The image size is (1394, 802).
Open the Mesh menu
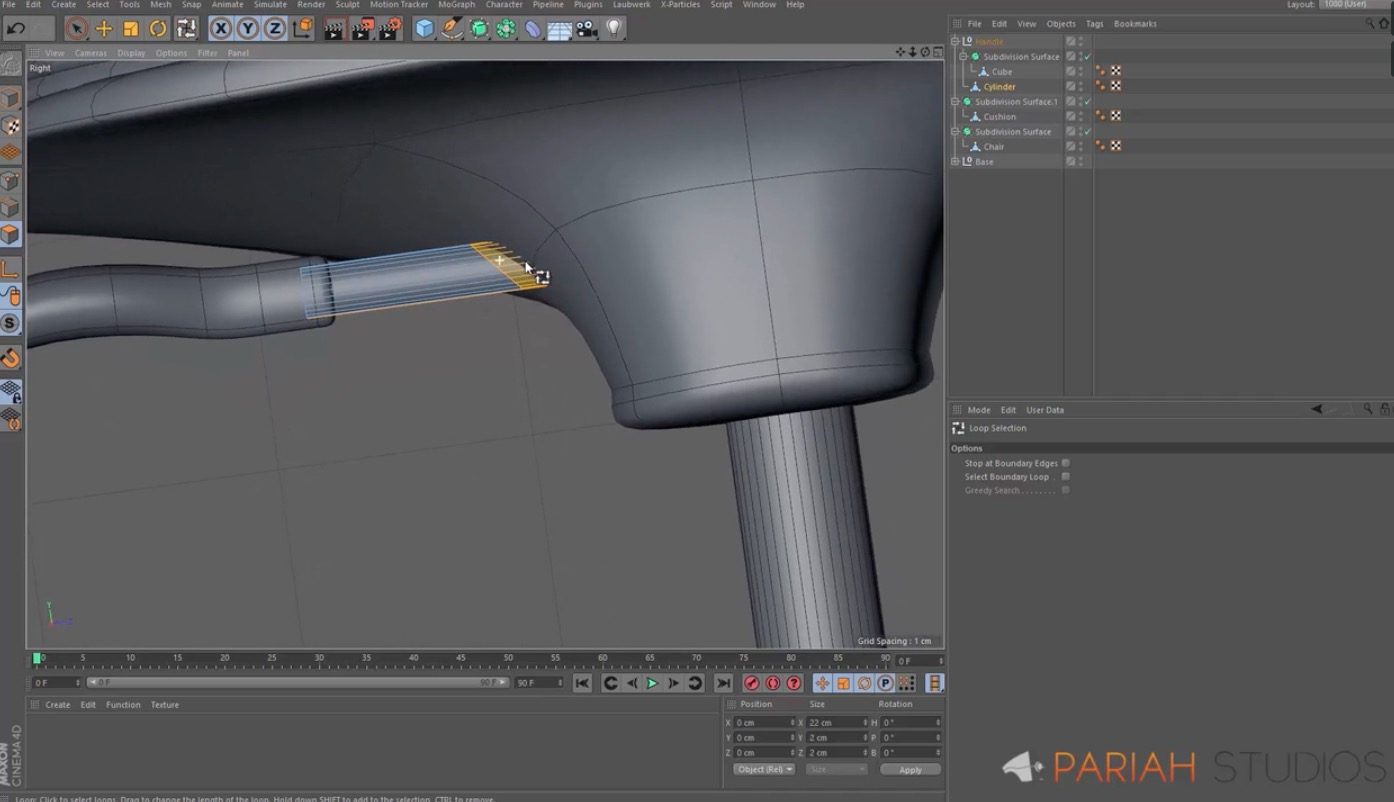160,5
